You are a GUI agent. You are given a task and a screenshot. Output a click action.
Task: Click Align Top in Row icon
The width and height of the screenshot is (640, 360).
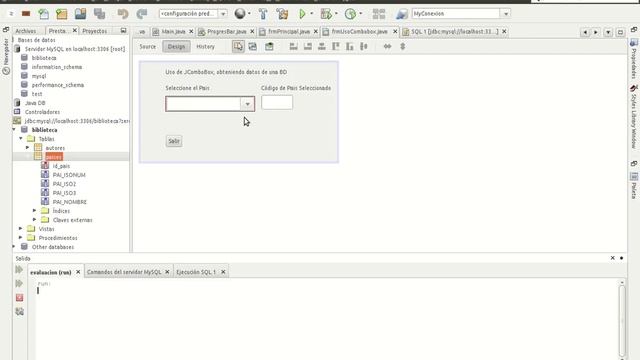pyautogui.click(x=336, y=47)
